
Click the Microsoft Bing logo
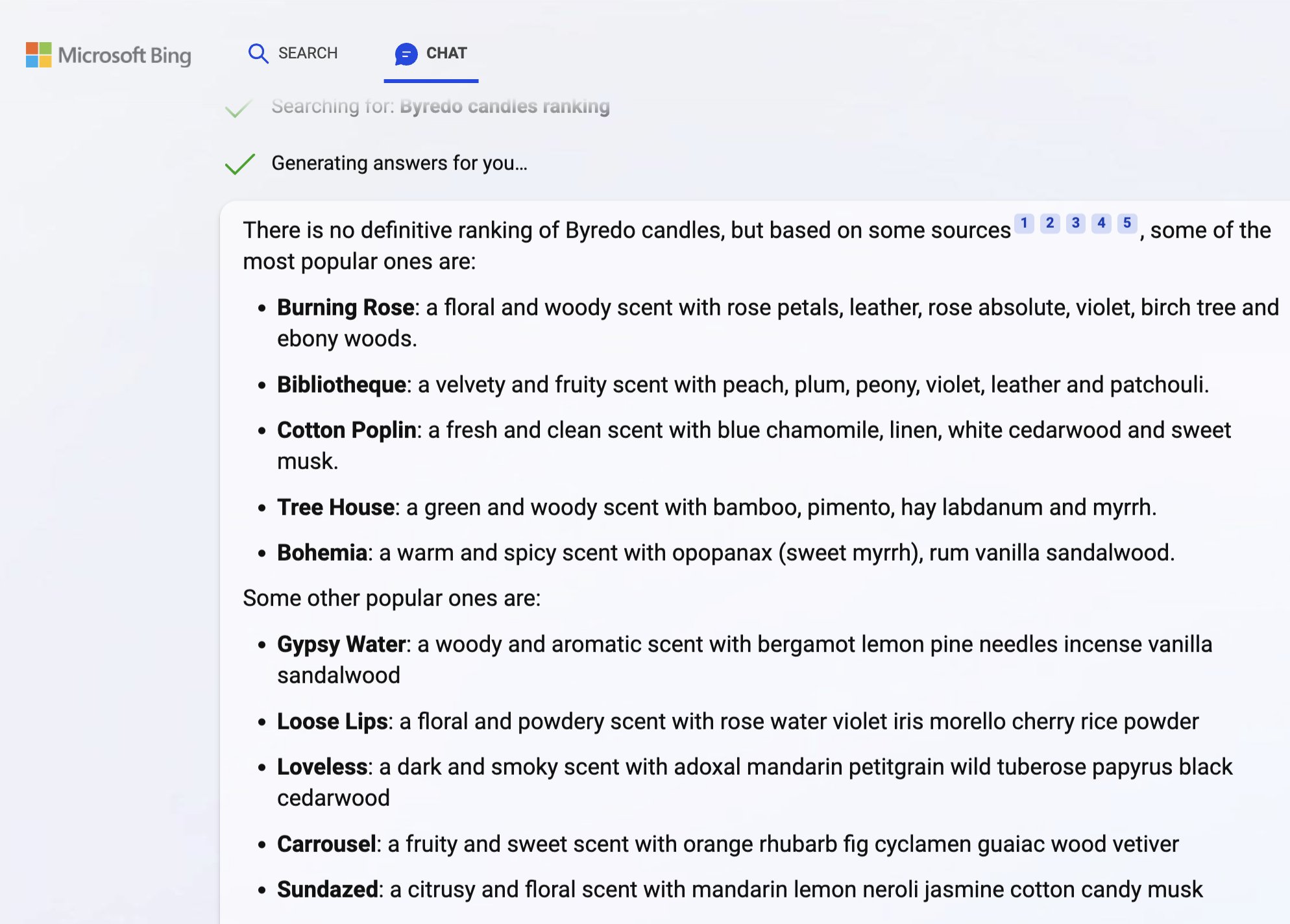[x=108, y=55]
